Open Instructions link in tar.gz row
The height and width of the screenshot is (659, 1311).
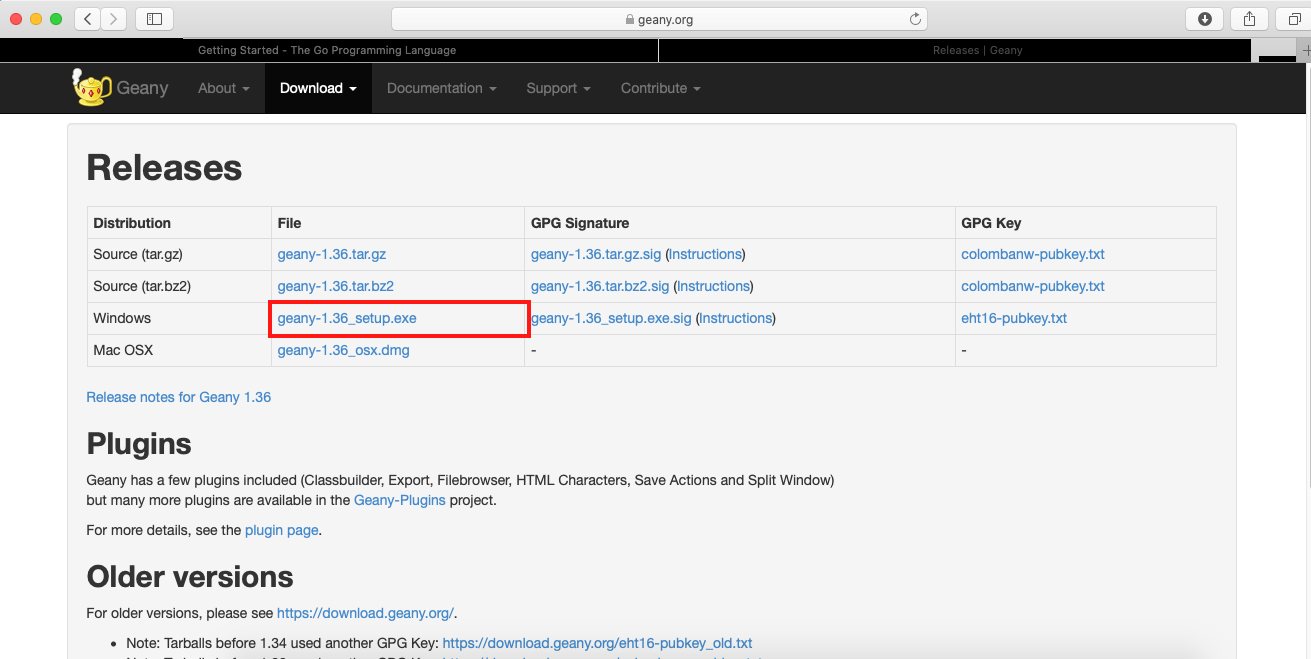706,254
